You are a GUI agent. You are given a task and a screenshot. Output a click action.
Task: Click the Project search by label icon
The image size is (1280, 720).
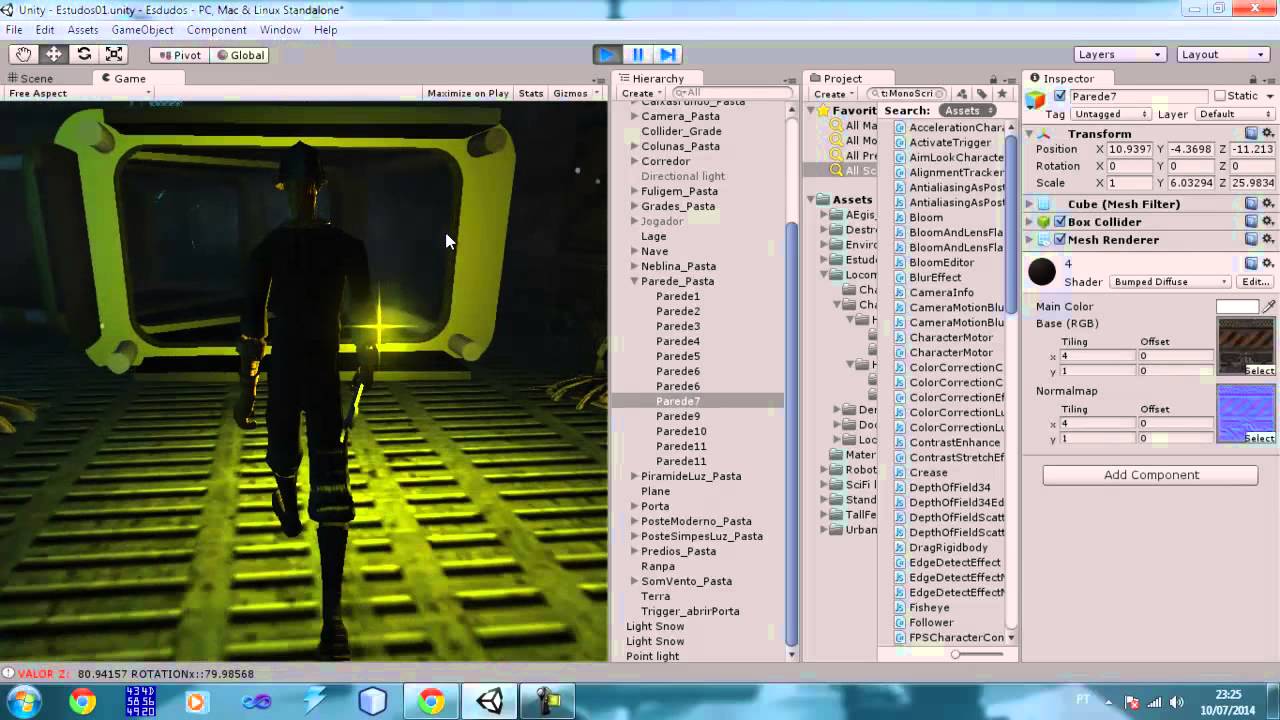982,94
